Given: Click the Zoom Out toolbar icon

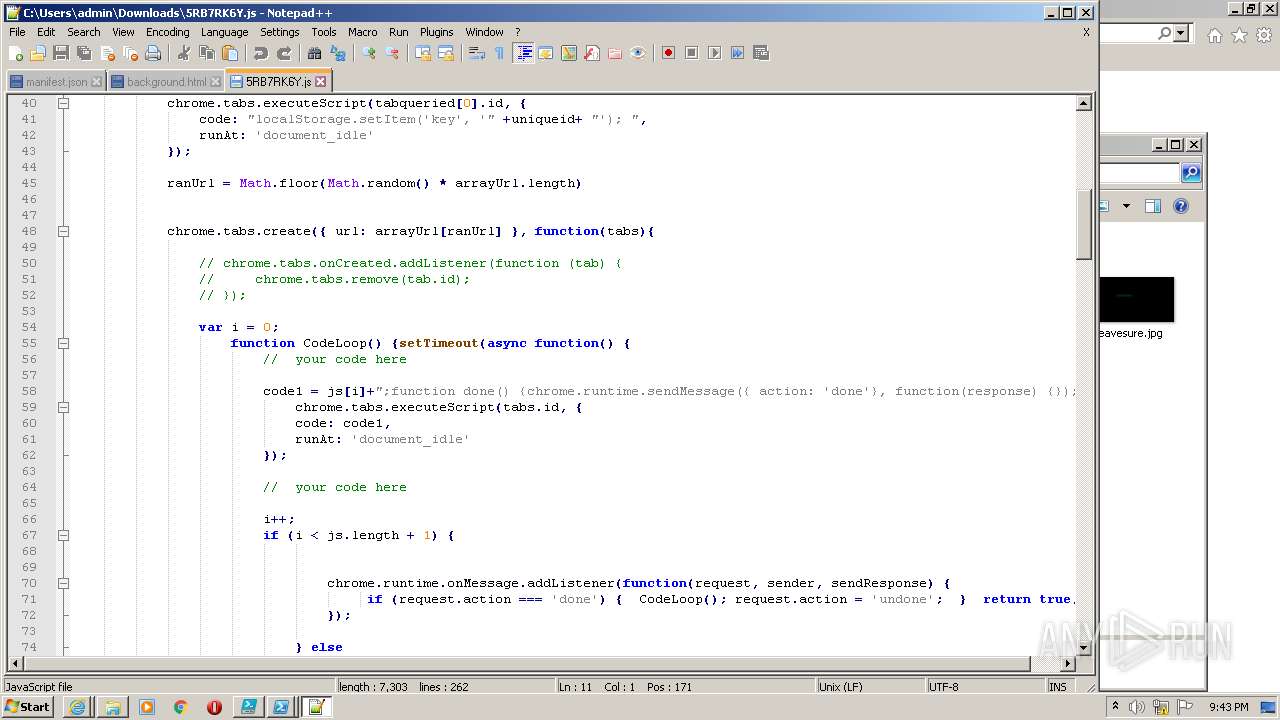Looking at the screenshot, I should [392, 53].
